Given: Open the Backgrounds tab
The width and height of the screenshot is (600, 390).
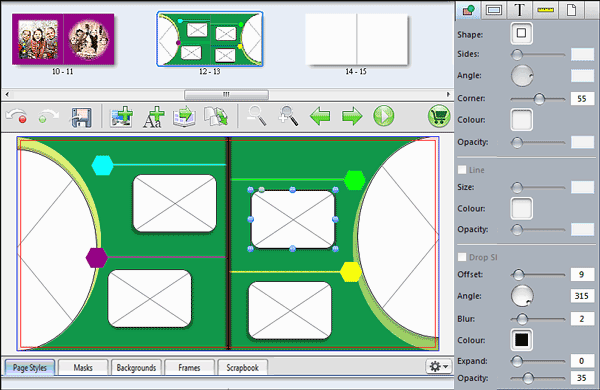Looking at the screenshot, I should [x=136, y=367].
